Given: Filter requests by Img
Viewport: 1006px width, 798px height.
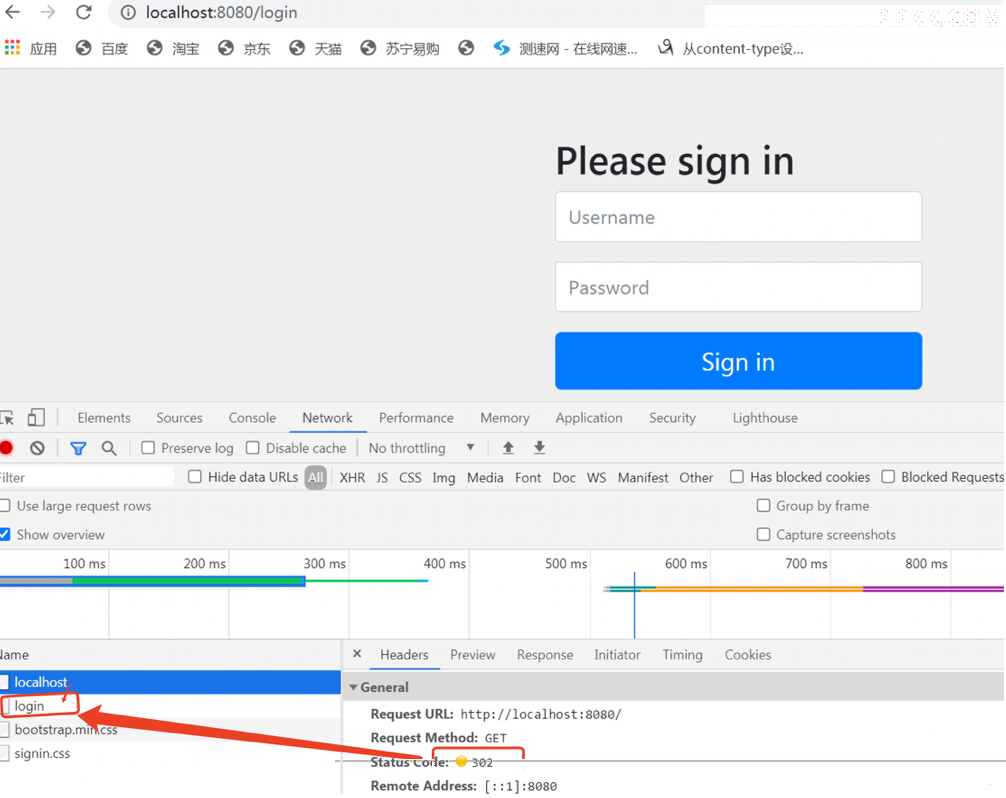Looking at the screenshot, I should click(443, 477).
